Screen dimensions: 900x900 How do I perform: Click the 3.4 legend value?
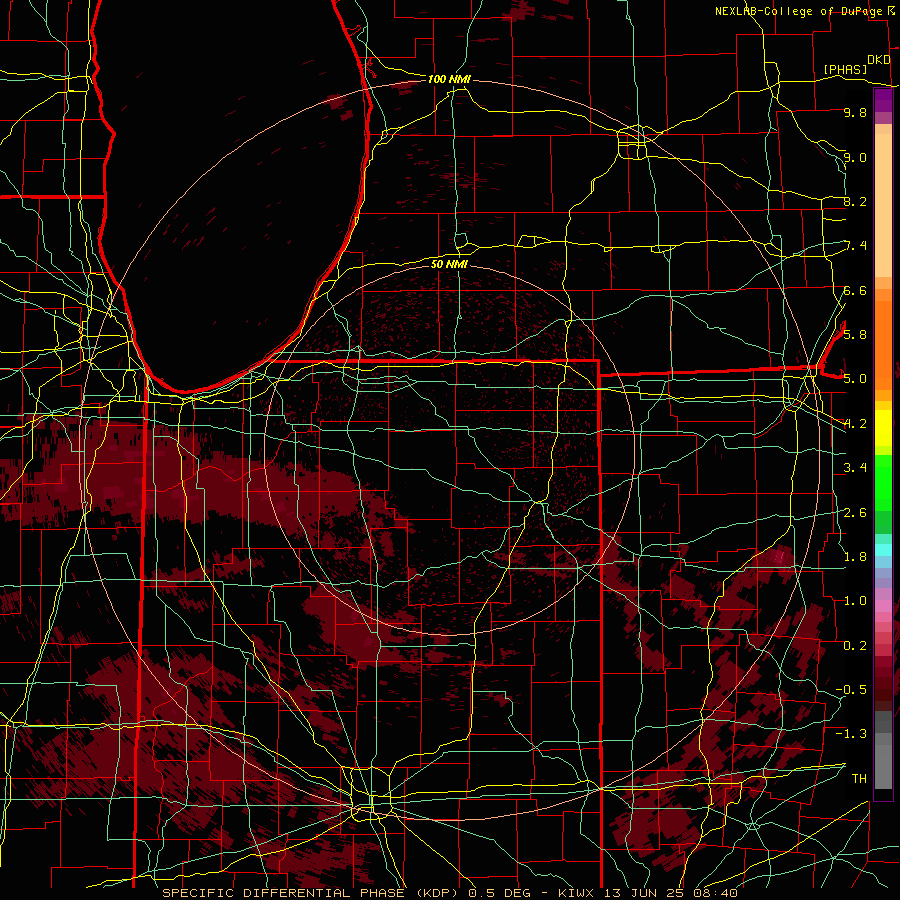[x=855, y=467]
